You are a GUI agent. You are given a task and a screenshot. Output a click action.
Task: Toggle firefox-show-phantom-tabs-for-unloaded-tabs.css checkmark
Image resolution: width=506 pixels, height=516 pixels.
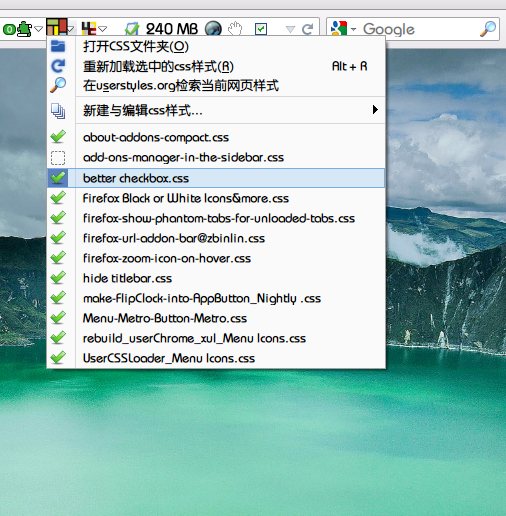click(58, 217)
